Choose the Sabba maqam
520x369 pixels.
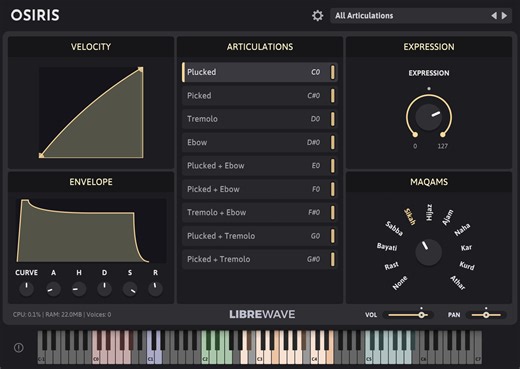click(x=394, y=228)
